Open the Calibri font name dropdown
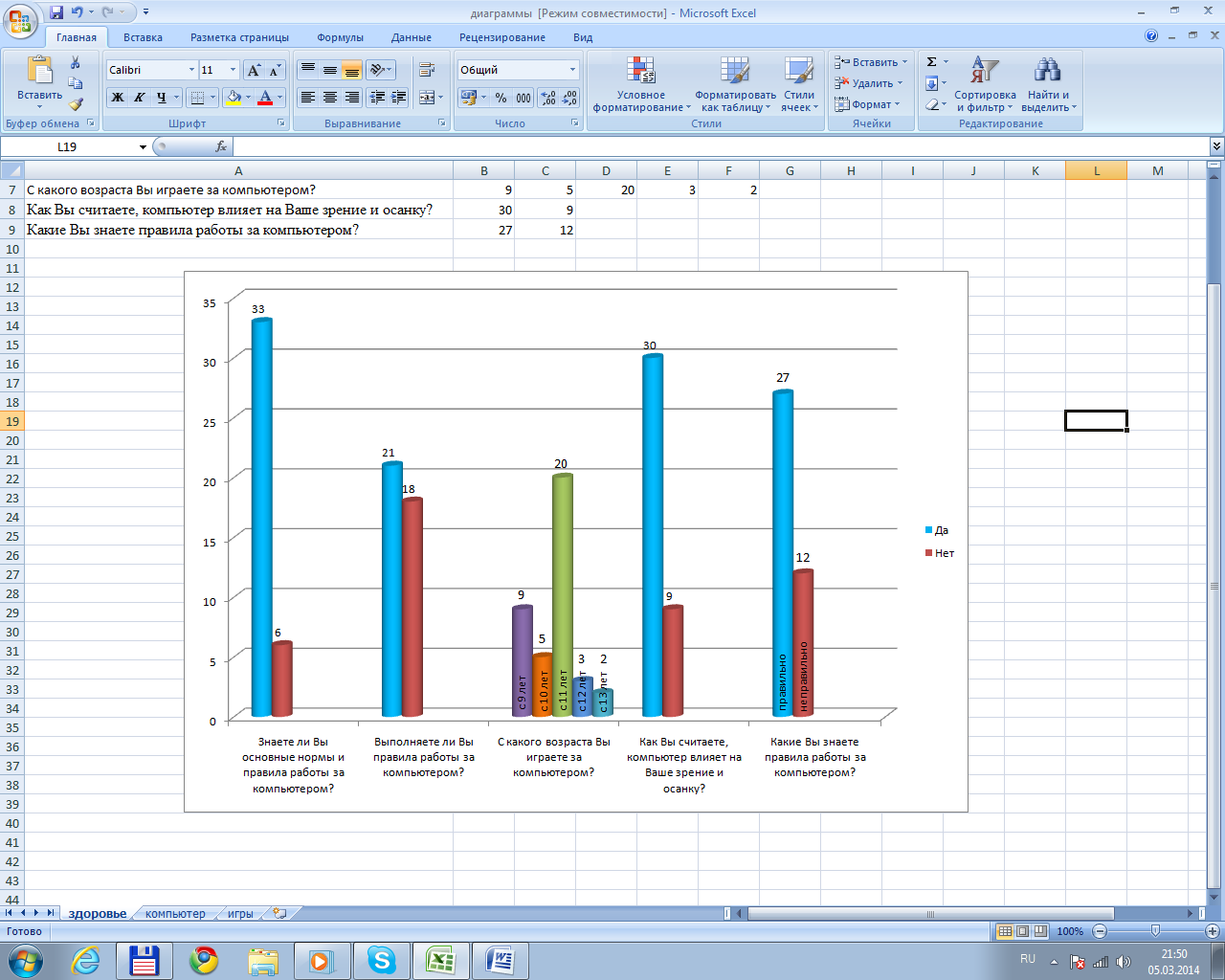The image size is (1225, 980). (x=191, y=70)
